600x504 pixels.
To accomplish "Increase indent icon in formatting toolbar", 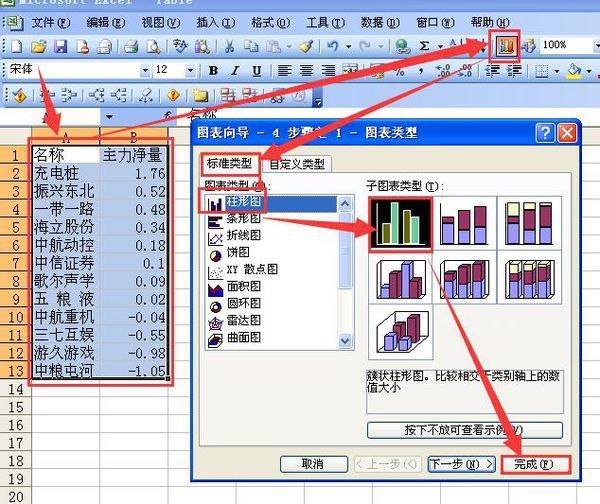I will (x=514, y=71).
